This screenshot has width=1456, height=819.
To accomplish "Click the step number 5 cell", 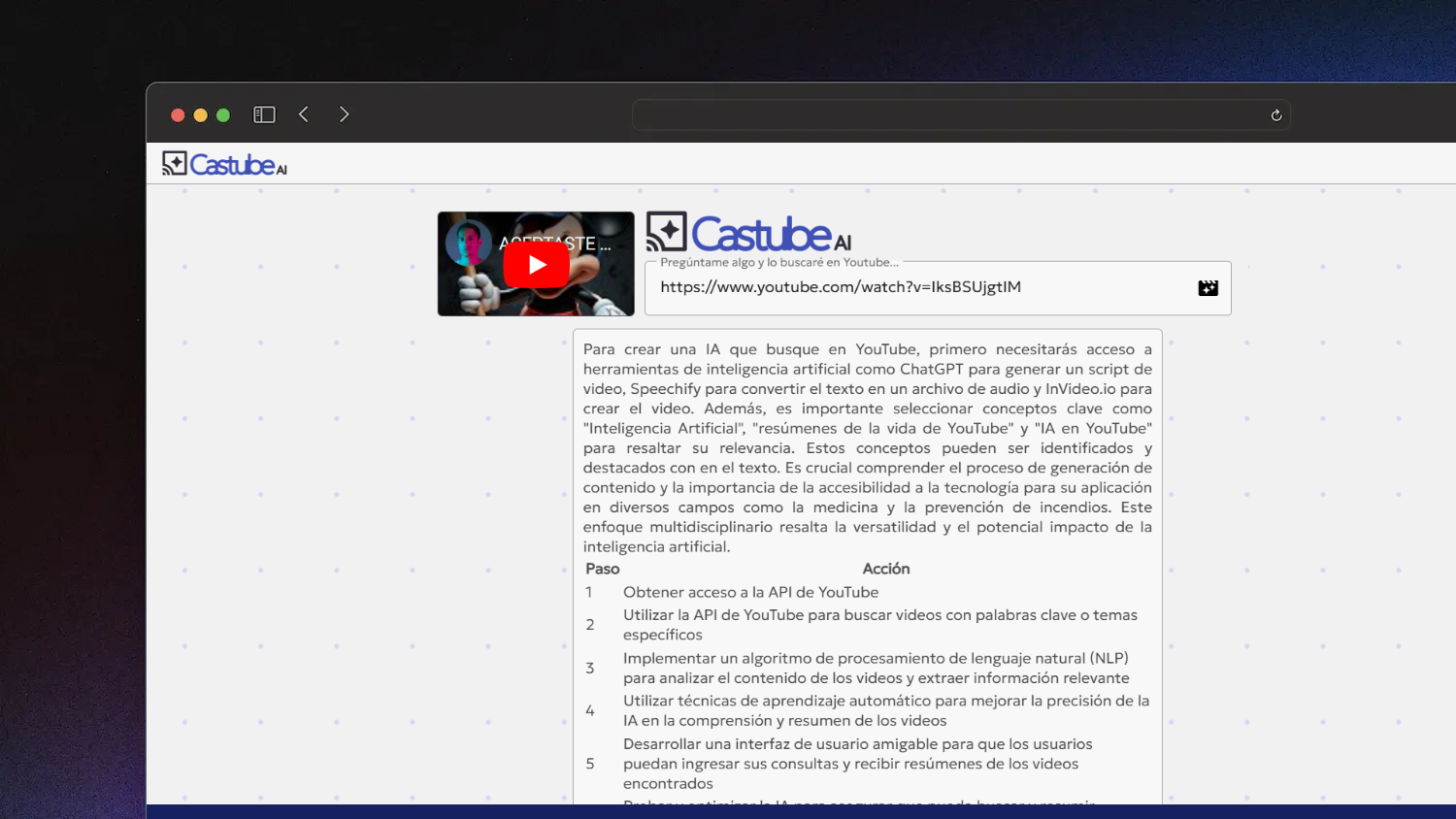I will tap(590, 764).
